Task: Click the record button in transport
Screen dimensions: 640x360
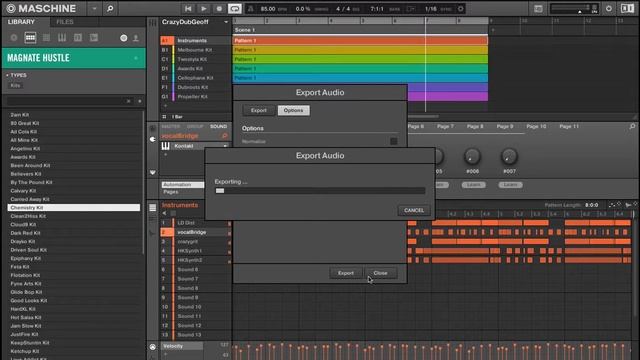Action: pos(219,9)
